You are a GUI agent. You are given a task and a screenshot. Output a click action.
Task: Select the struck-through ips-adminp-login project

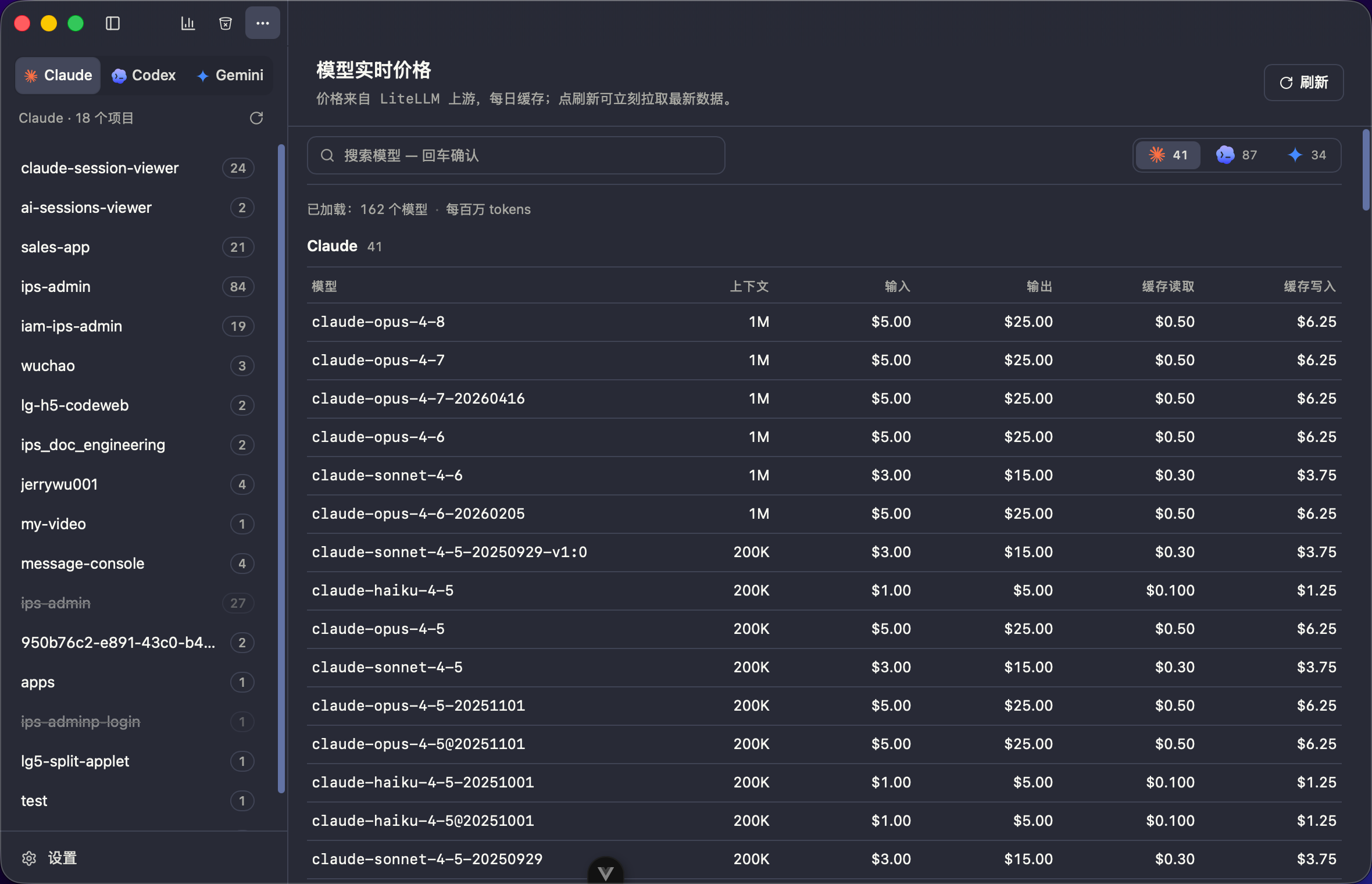138,722
